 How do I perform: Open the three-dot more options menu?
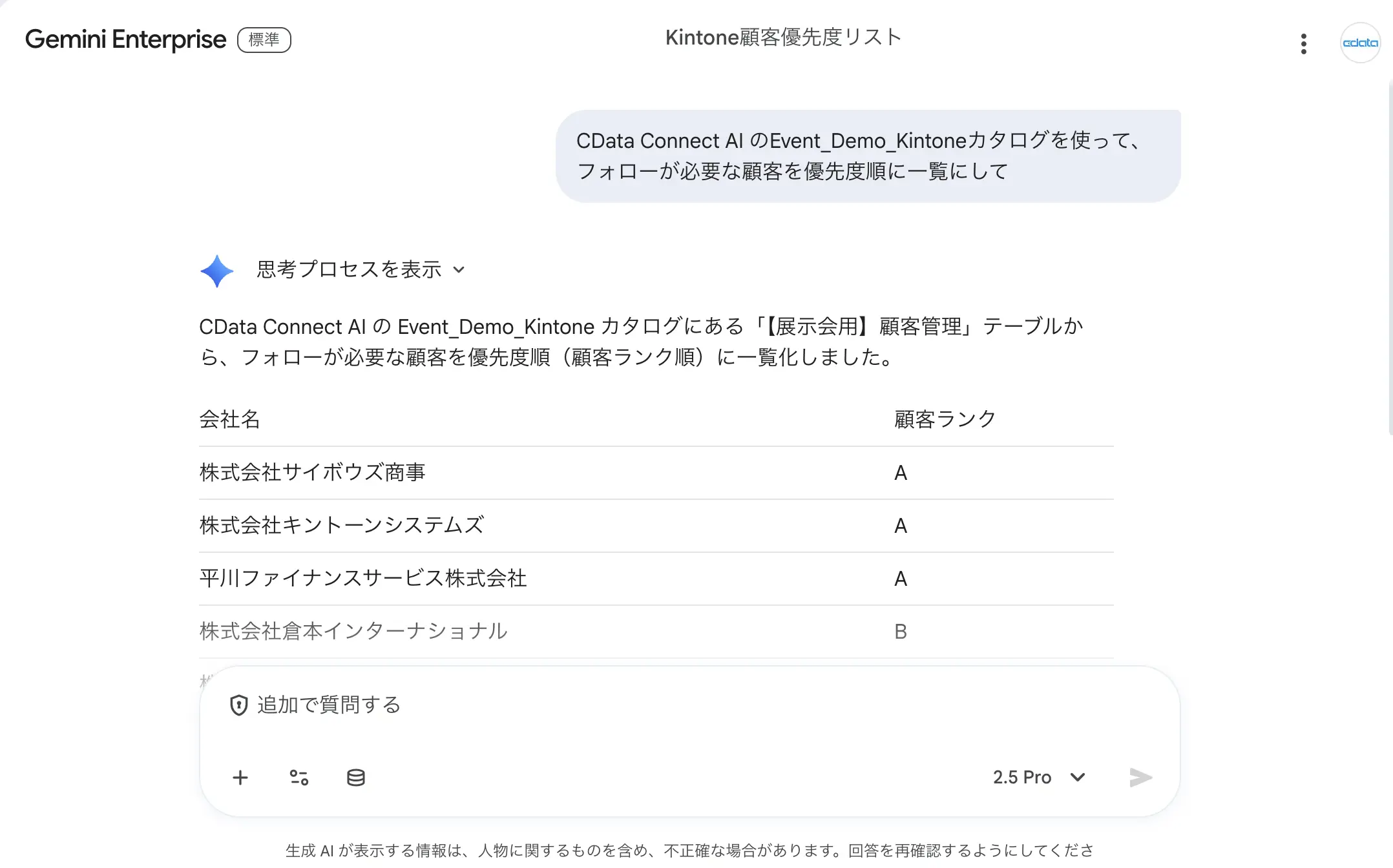coord(1303,43)
